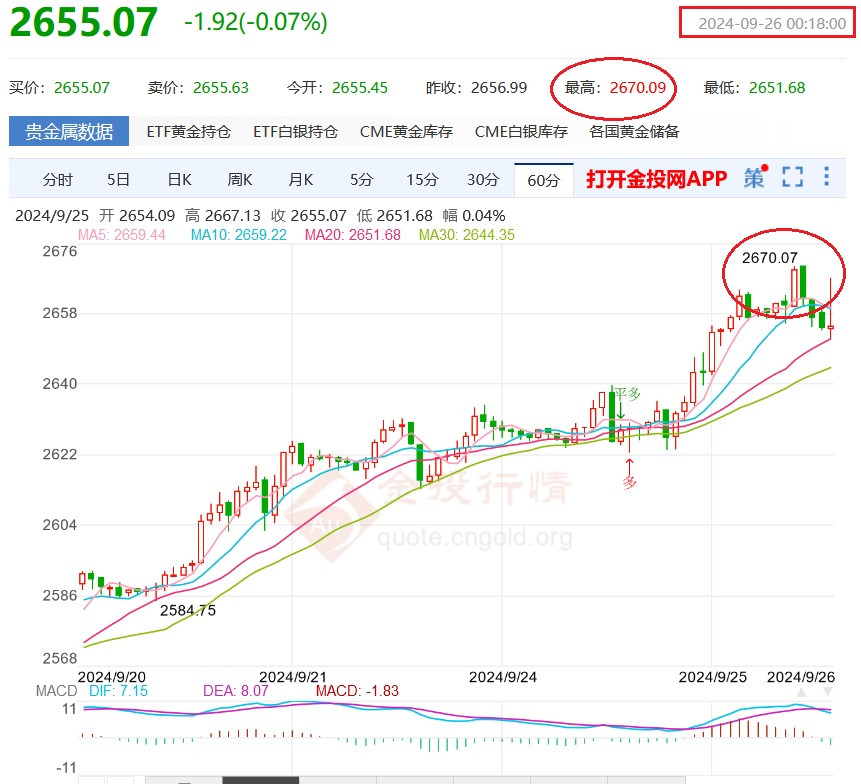Click the MA20: 2651.68 indicator label

[x=353, y=235]
